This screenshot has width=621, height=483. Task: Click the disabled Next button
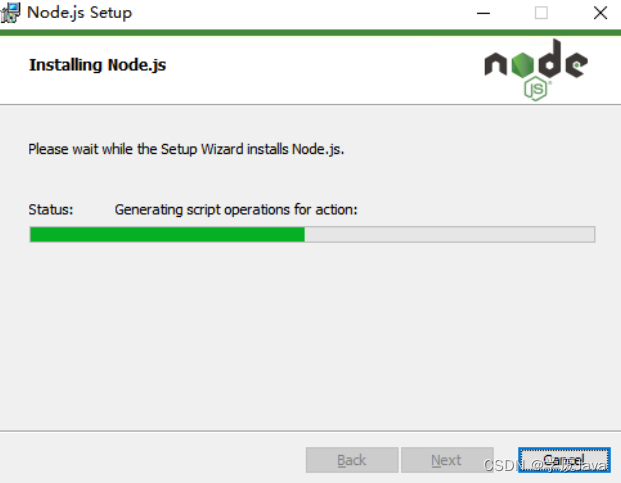(447, 460)
